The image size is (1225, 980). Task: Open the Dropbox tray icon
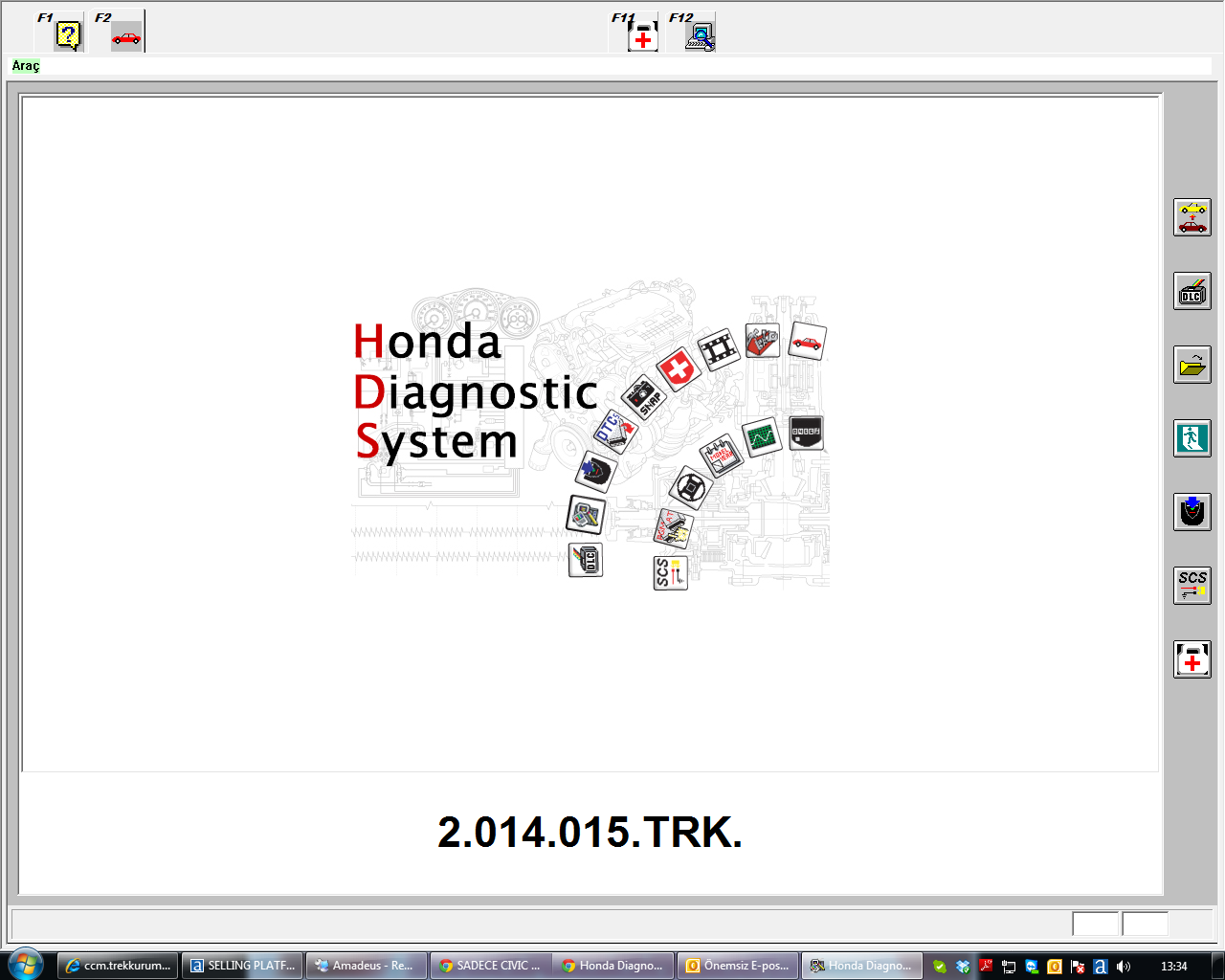coord(963,967)
